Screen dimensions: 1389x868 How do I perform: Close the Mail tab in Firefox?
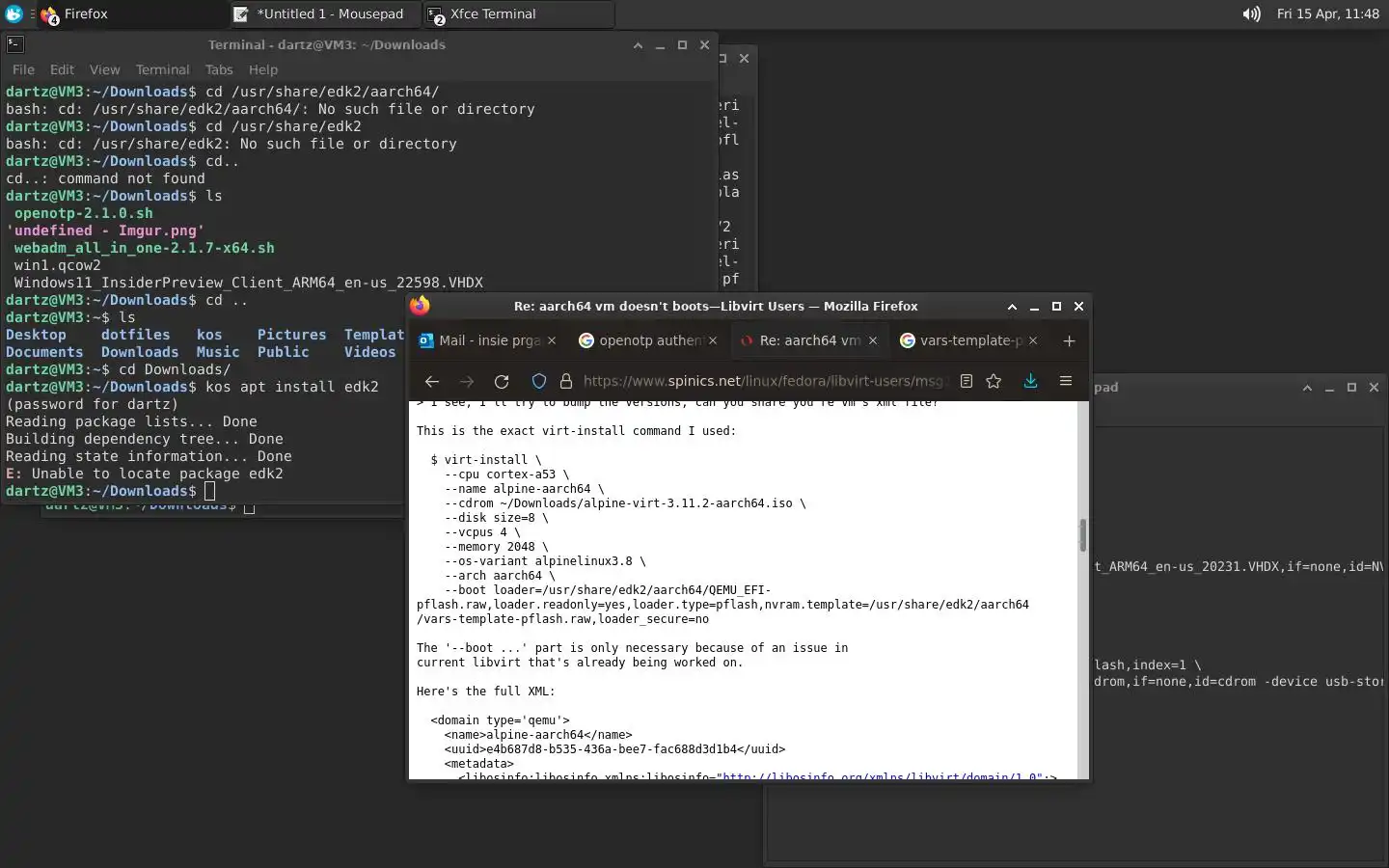tap(552, 340)
